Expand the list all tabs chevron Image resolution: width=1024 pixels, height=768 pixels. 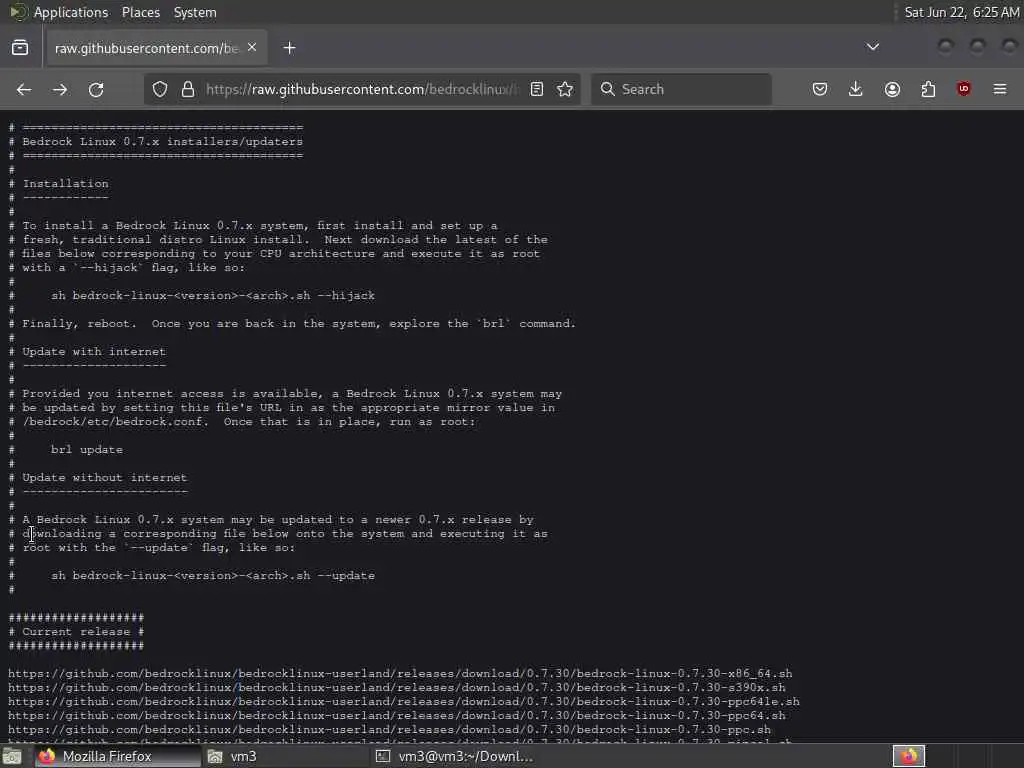pyautogui.click(x=872, y=47)
